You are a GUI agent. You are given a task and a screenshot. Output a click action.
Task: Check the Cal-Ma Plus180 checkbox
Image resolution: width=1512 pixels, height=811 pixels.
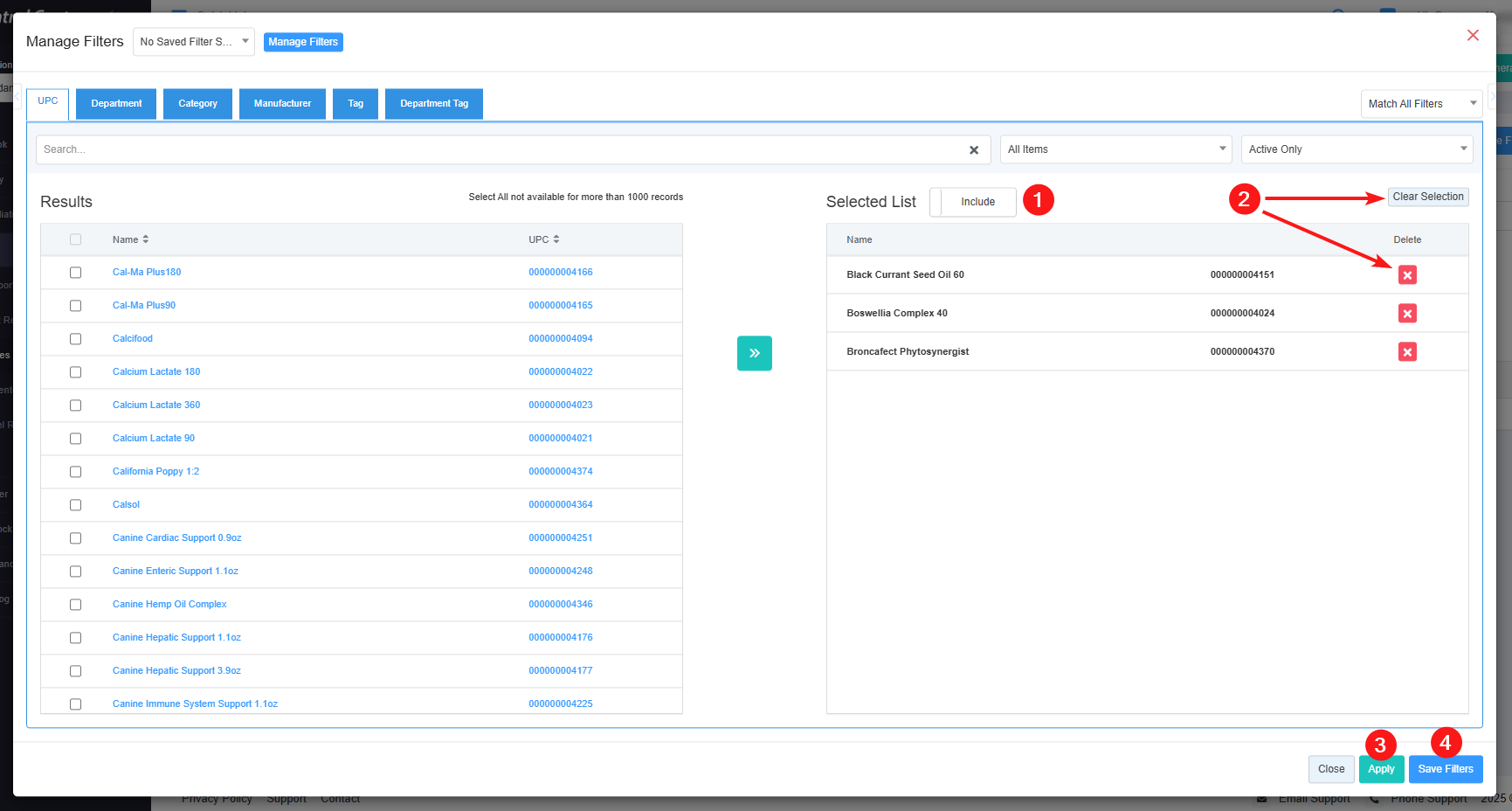76,273
